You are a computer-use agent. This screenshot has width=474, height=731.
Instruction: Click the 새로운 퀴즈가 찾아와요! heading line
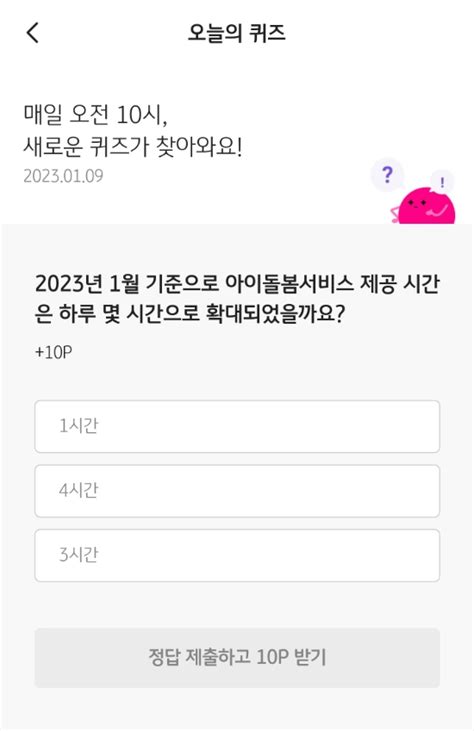click(x=133, y=146)
